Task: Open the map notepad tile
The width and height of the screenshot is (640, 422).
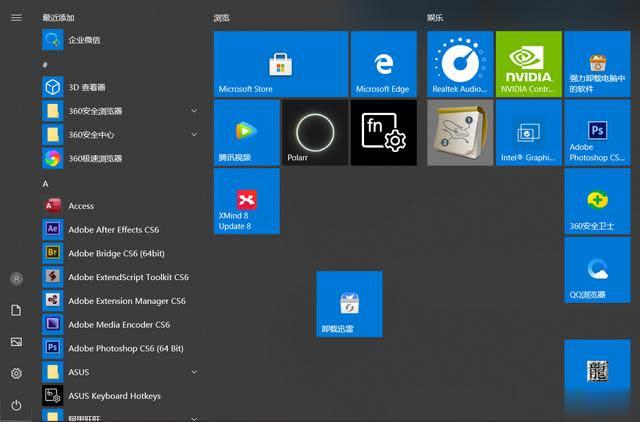Action: tap(460, 133)
